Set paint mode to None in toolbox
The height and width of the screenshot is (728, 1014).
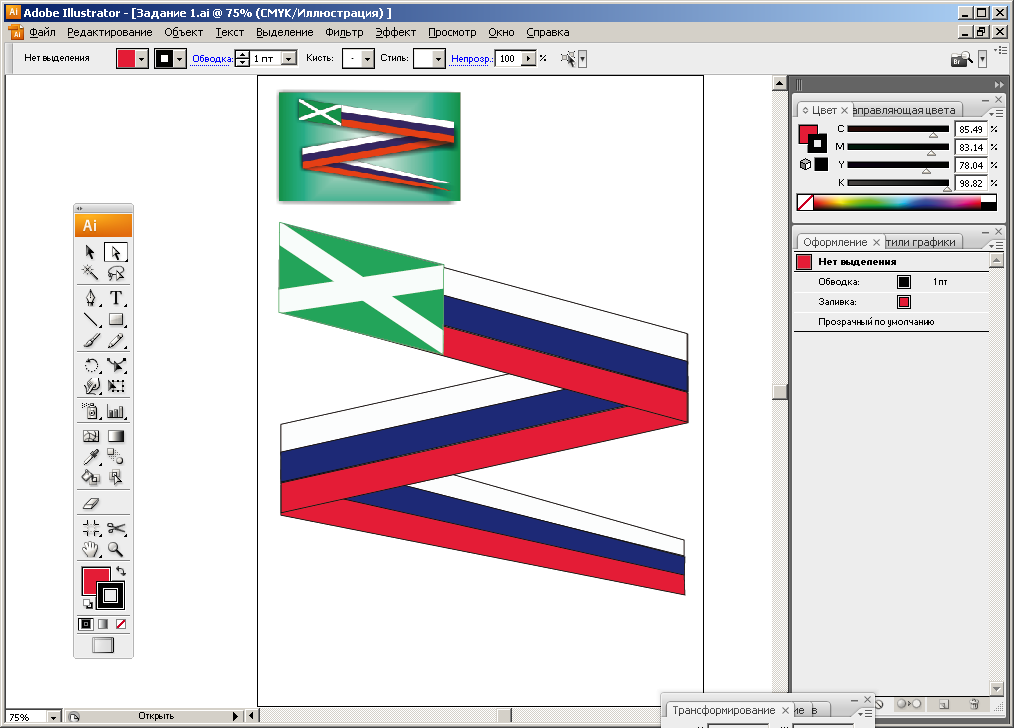point(121,624)
